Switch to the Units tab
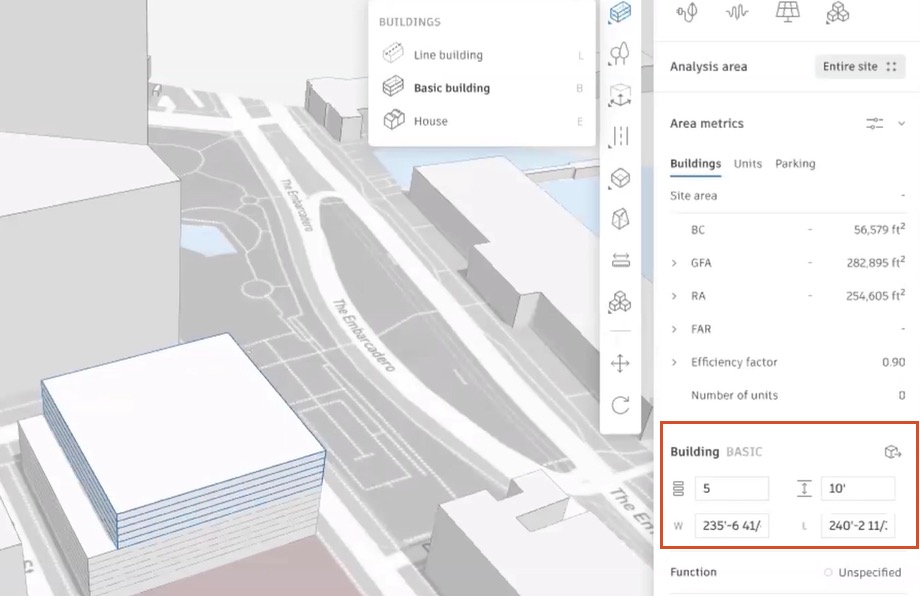 click(x=748, y=164)
